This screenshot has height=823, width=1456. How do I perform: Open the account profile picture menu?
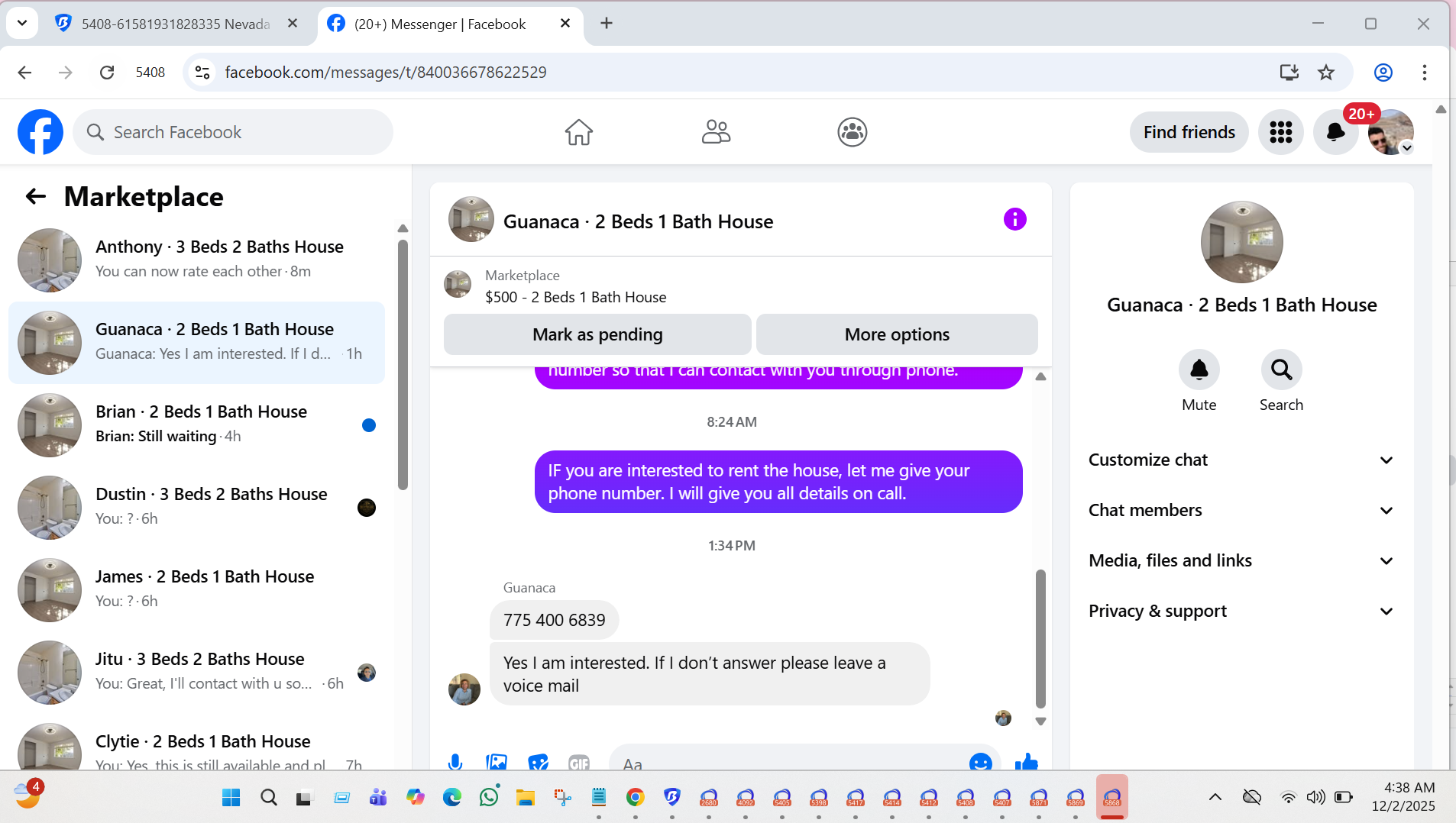pos(1390,132)
